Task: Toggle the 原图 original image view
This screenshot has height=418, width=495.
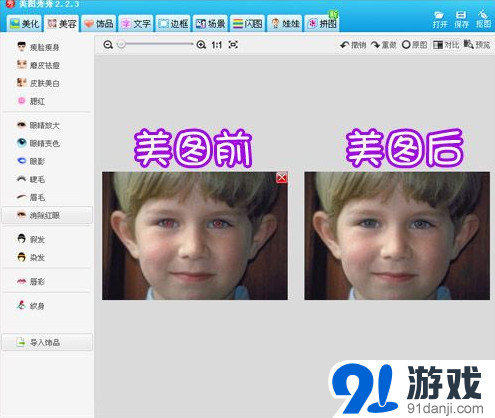Action: pyautogui.click(x=414, y=45)
